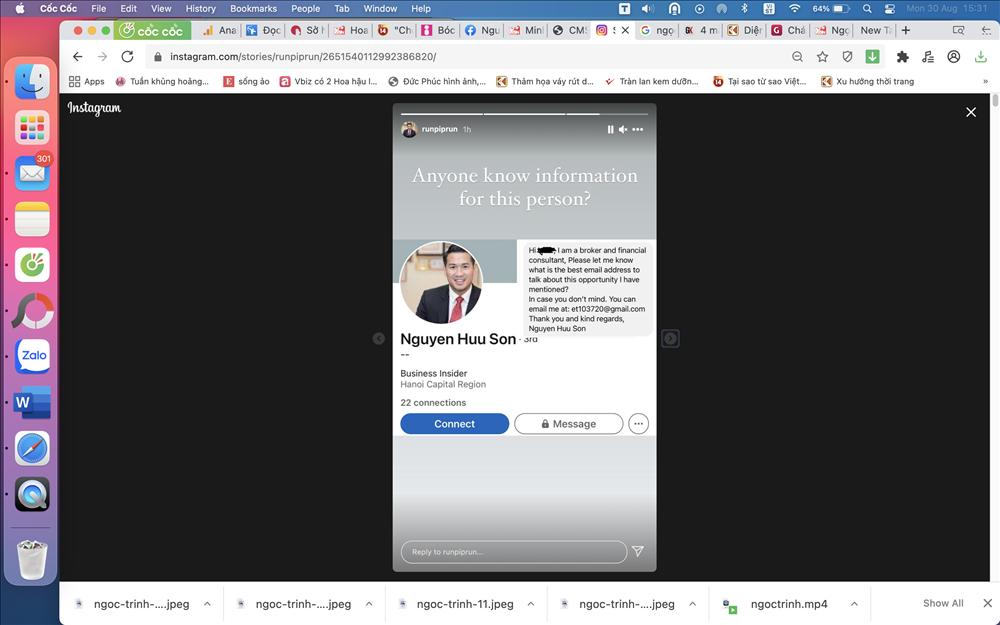Pause the Instagram story playback

pyautogui.click(x=610, y=129)
